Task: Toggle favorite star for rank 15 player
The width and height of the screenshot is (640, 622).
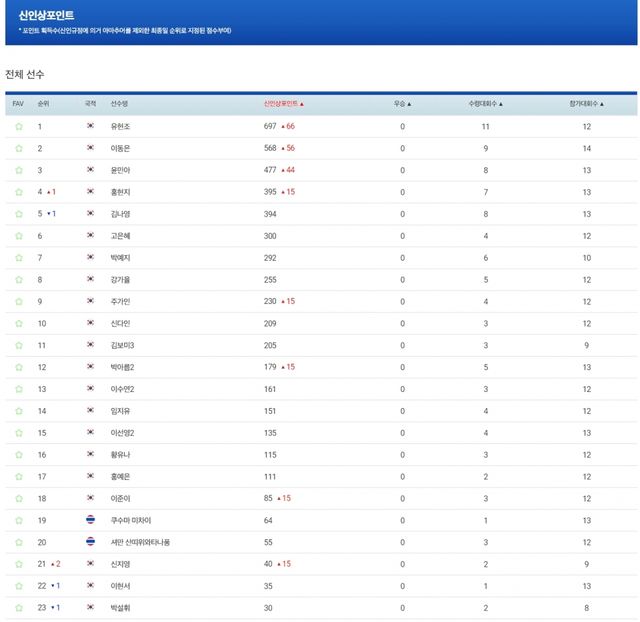Action: click(x=18, y=433)
